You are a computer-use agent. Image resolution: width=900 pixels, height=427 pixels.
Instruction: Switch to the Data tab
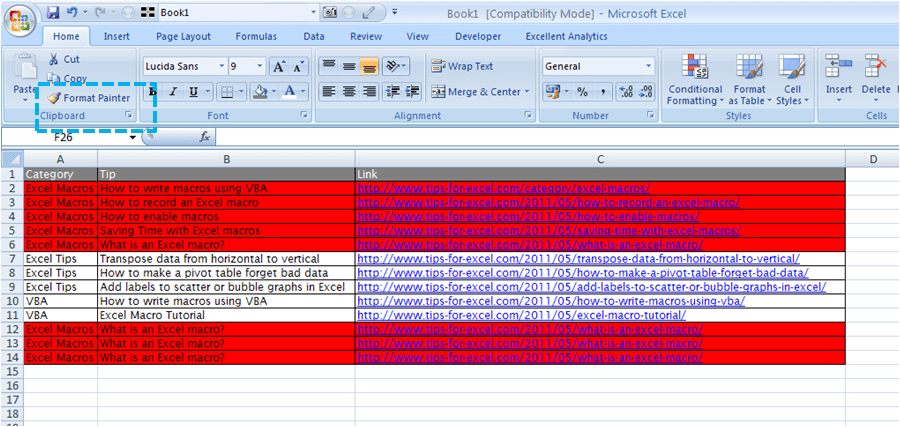coord(314,36)
